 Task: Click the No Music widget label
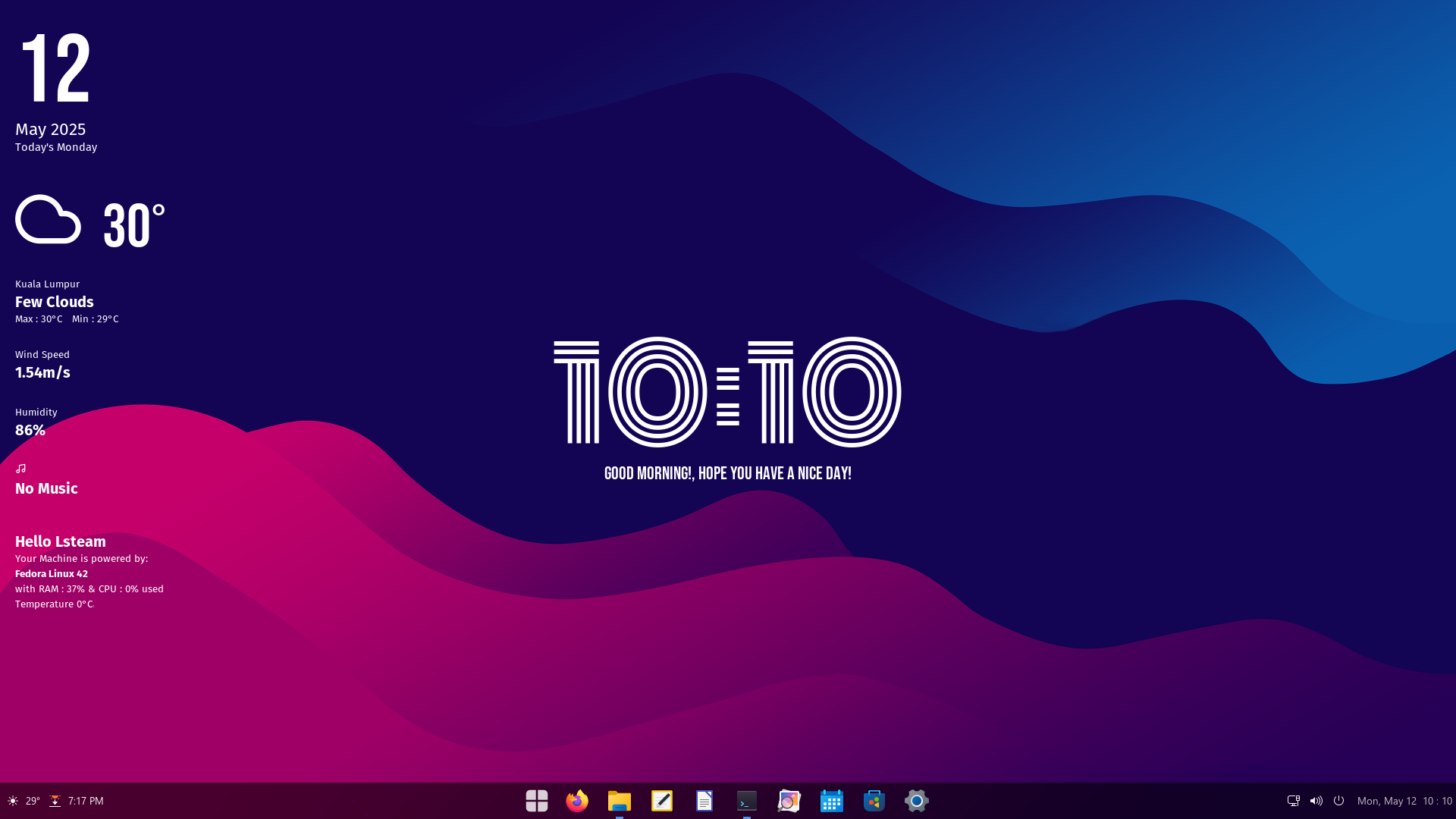[x=46, y=488]
